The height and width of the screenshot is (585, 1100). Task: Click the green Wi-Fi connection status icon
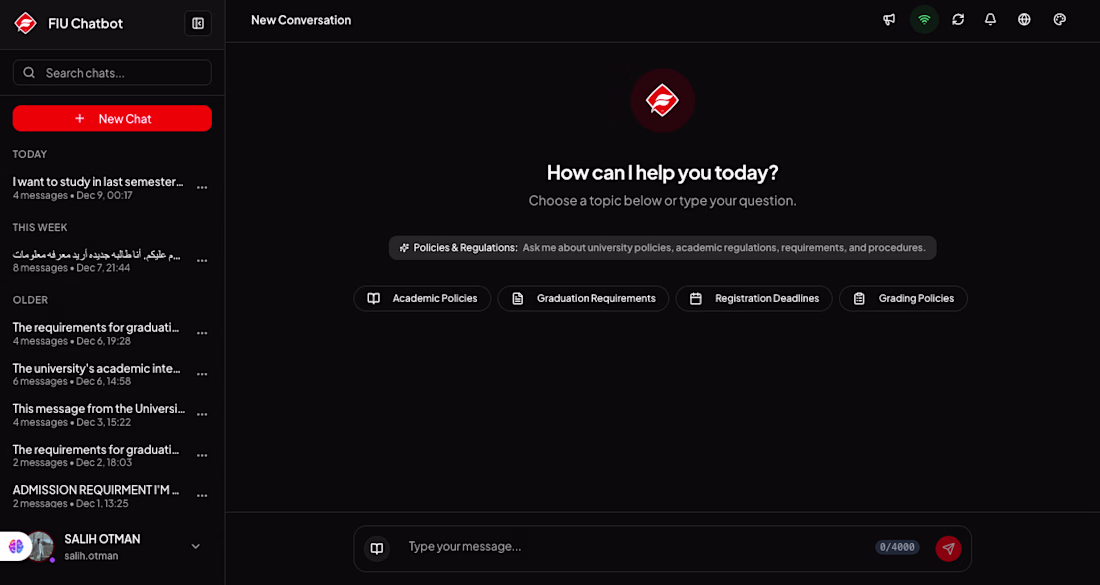tap(924, 20)
